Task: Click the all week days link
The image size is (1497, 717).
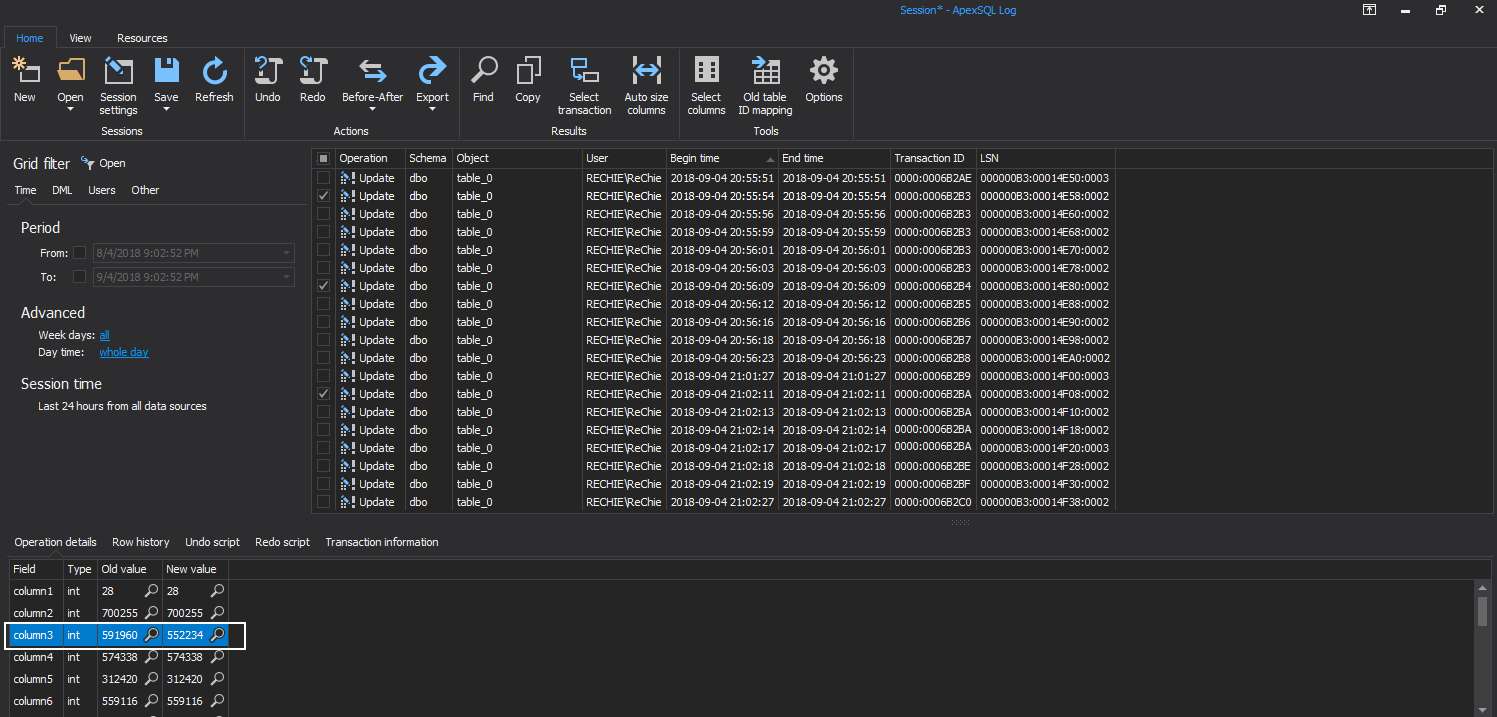Action: tap(105, 334)
